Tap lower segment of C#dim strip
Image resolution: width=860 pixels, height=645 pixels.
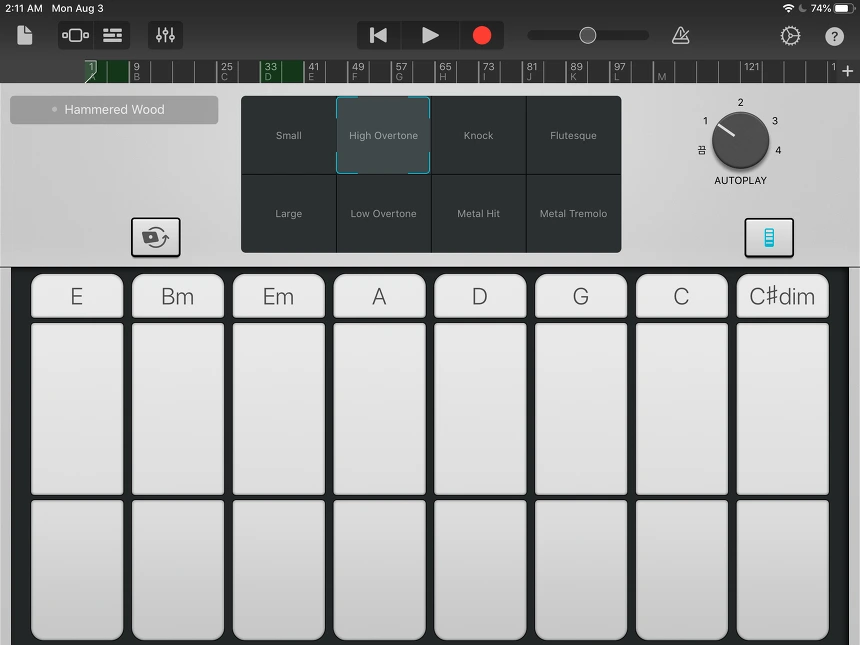tap(783, 569)
